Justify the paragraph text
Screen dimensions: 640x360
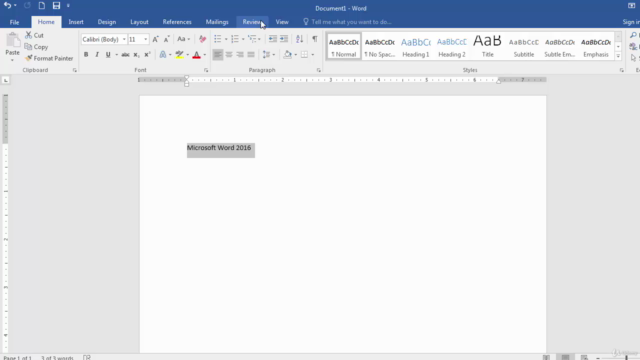(251, 54)
